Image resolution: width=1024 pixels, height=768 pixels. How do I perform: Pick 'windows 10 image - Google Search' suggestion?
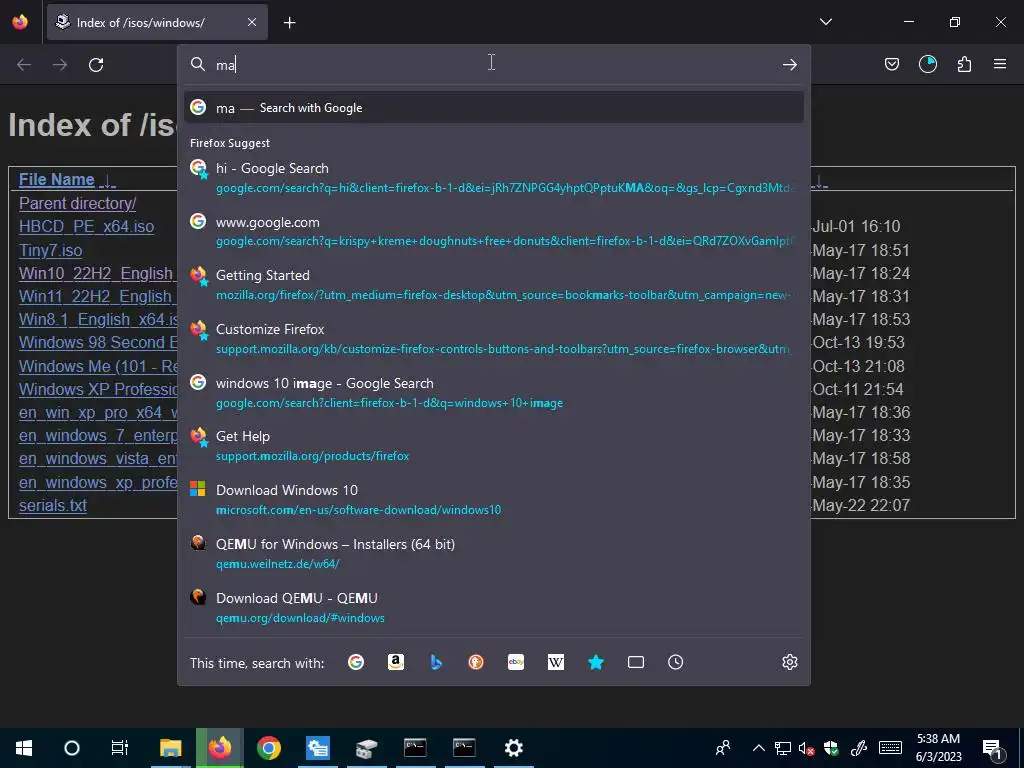(494, 392)
